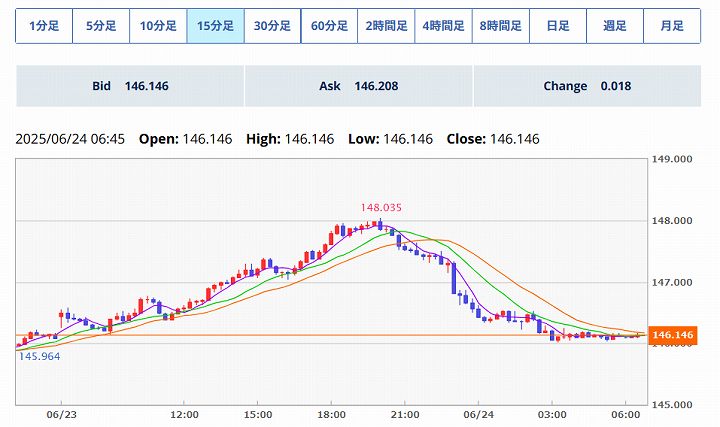Click the 12:00 time axis label
The height and width of the screenshot is (427, 720).
point(184,415)
